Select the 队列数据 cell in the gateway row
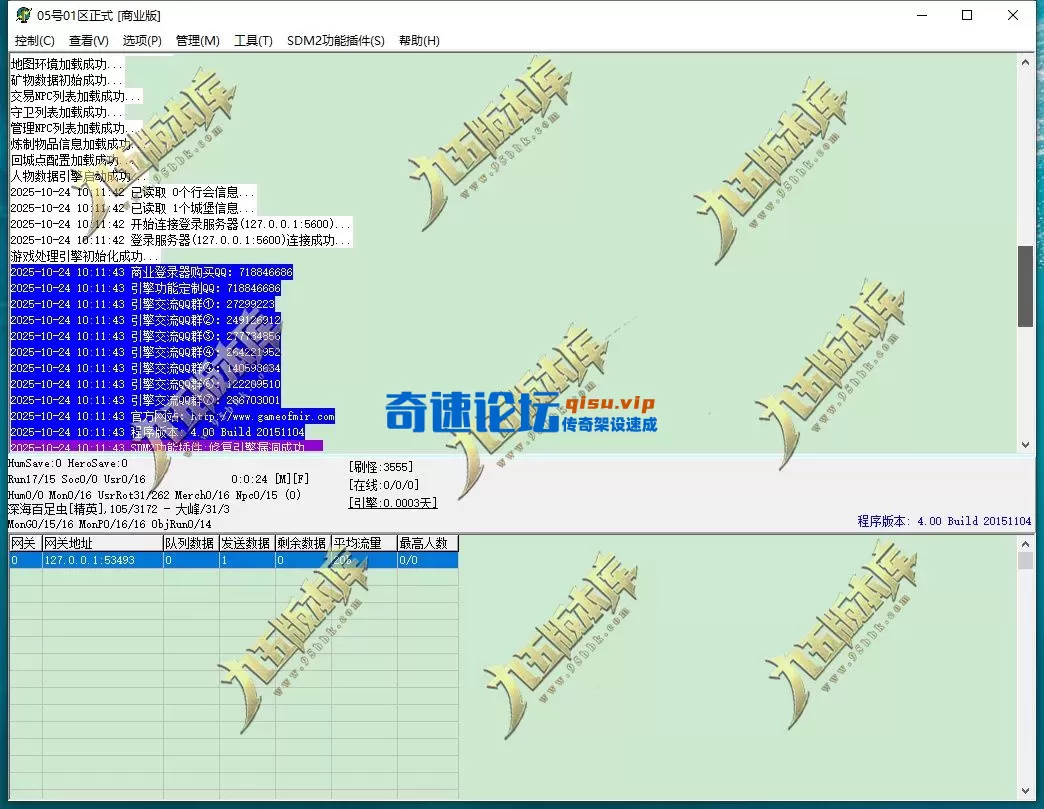 [x=191, y=560]
